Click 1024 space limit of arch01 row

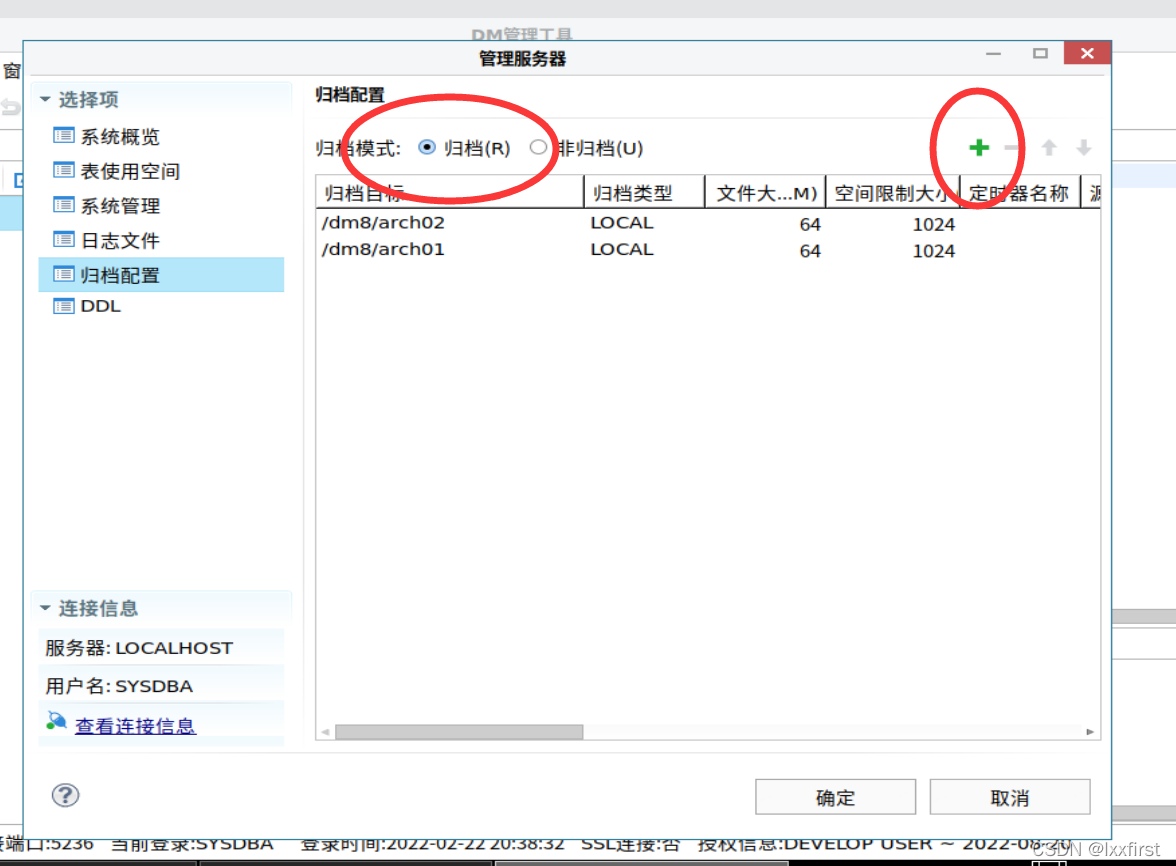point(934,250)
